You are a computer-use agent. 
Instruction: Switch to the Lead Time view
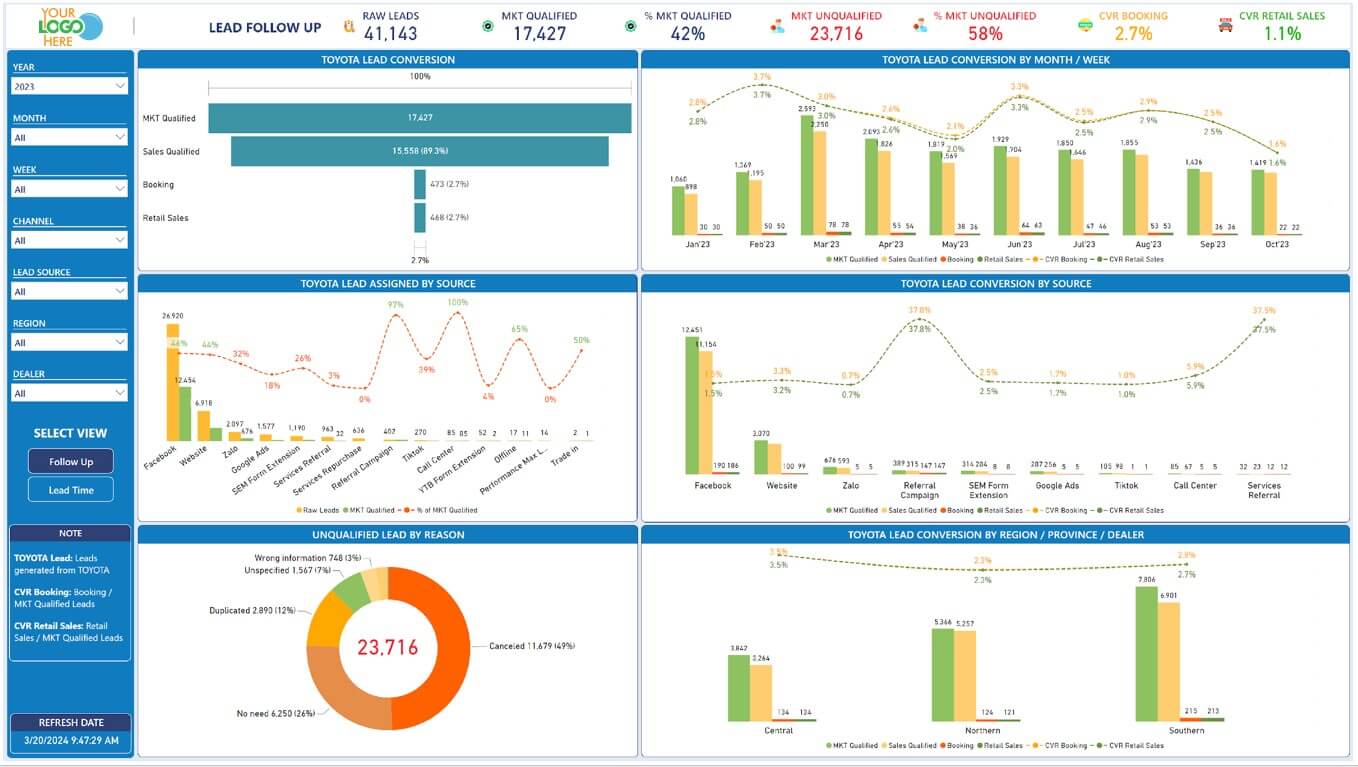(71, 490)
